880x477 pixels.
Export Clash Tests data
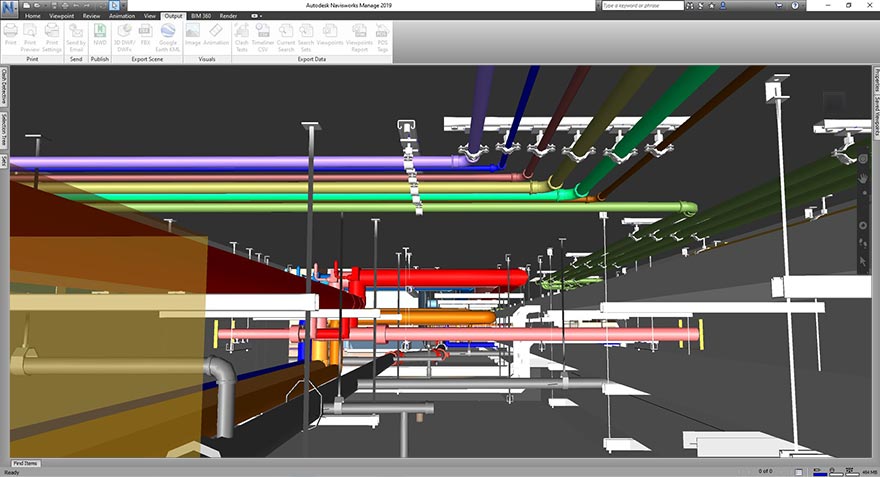242,37
